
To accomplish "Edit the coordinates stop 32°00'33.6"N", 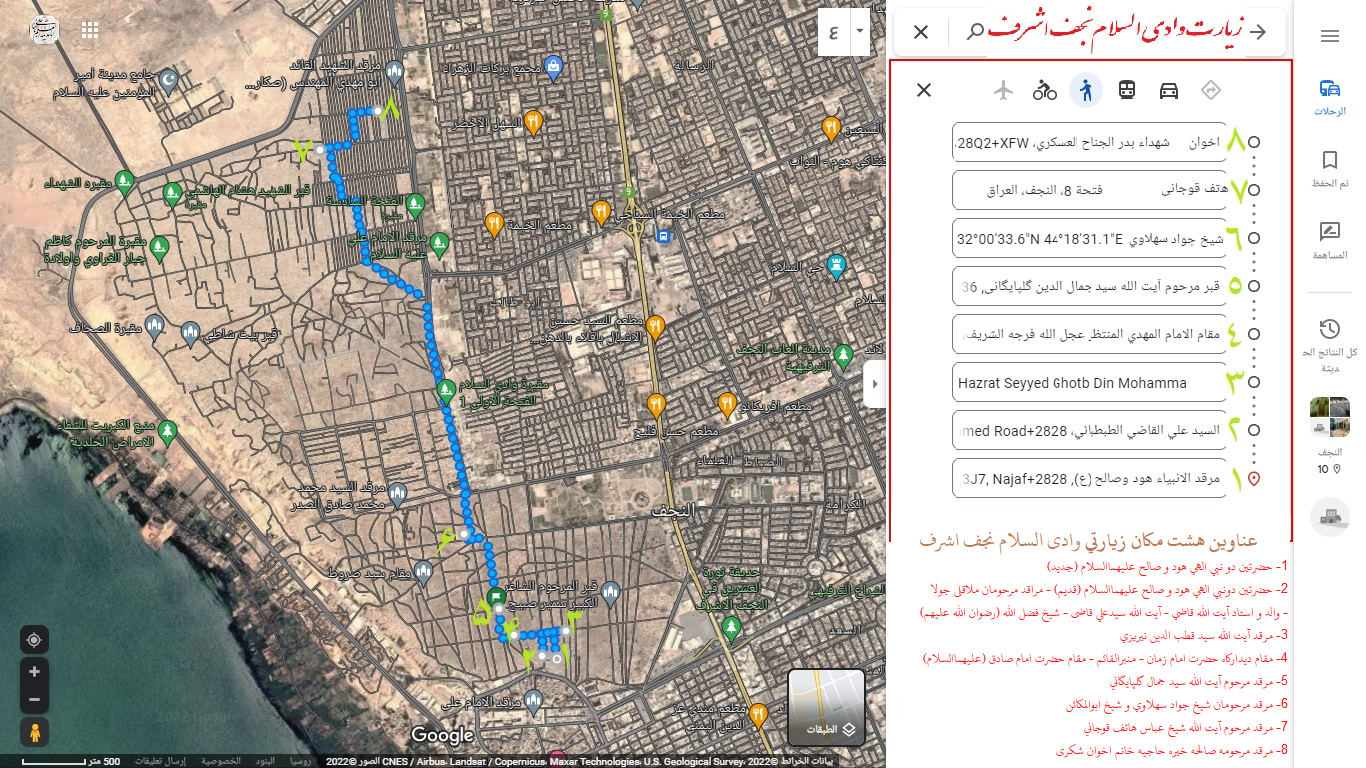I will (1088, 238).
